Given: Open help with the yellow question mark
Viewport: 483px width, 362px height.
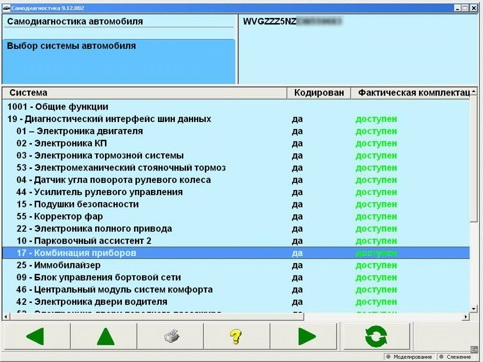Looking at the screenshot, I should pyautogui.click(x=237, y=336).
